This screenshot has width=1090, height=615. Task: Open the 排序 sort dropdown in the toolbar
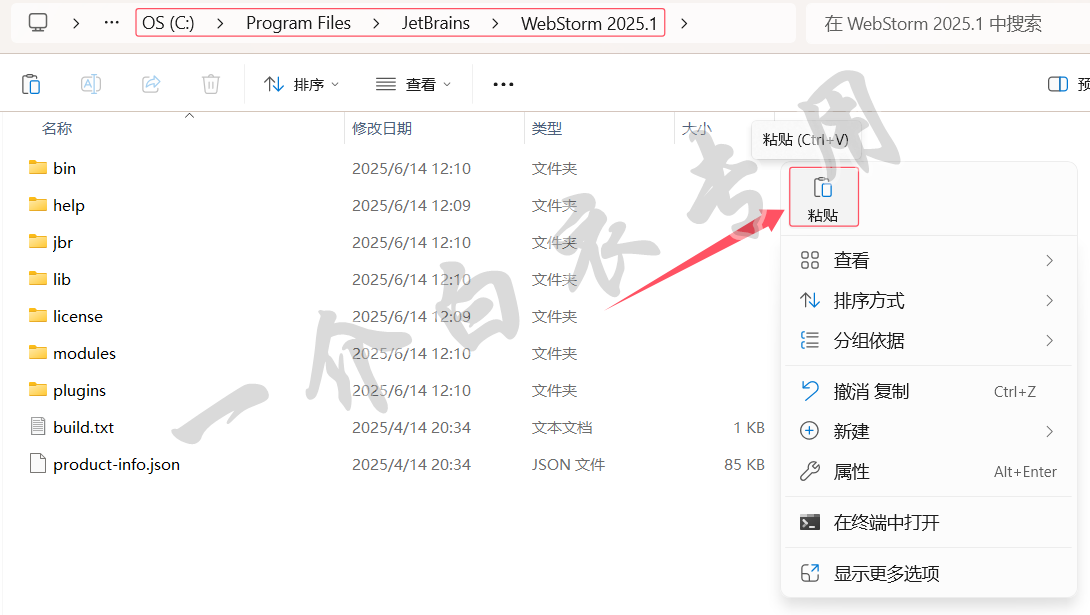point(302,84)
